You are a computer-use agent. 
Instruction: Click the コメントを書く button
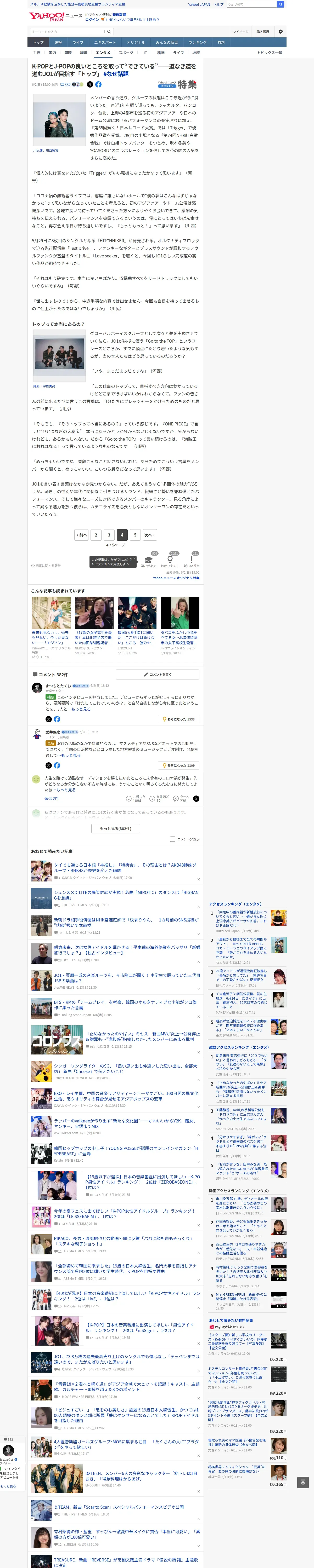pos(157,675)
